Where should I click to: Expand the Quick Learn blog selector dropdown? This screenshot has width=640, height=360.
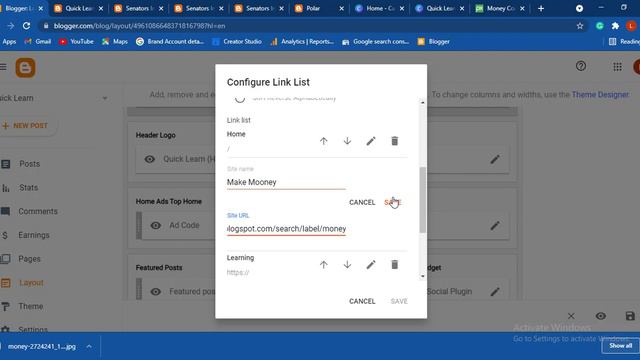click(105, 98)
